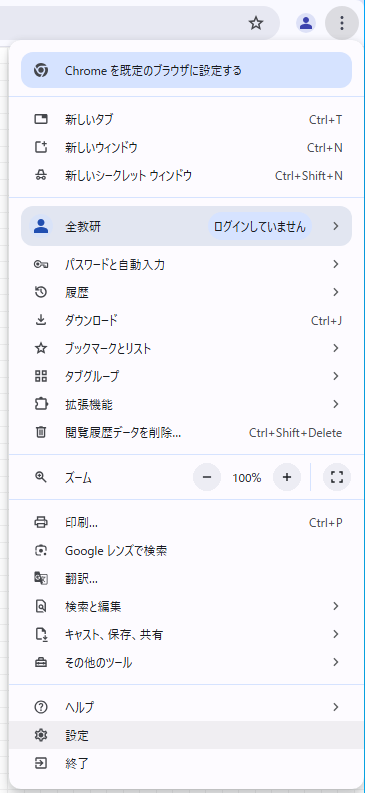
Task: Select ダウンロード from the menu
Action: (186, 320)
